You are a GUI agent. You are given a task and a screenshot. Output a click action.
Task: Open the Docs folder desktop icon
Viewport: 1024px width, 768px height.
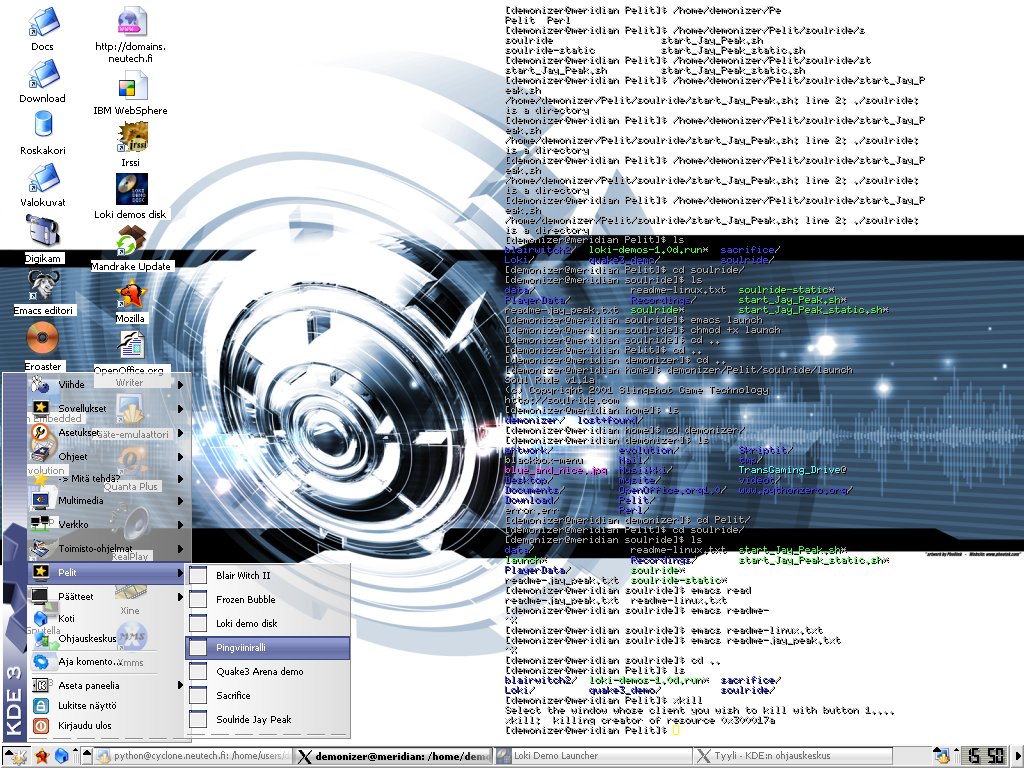pyautogui.click(x=42, y=22)
